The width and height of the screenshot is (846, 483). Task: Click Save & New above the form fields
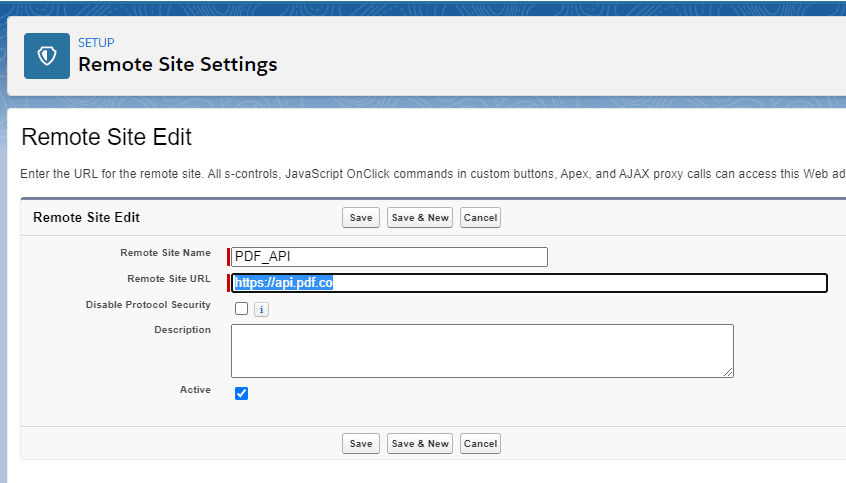tap(420, 218)
